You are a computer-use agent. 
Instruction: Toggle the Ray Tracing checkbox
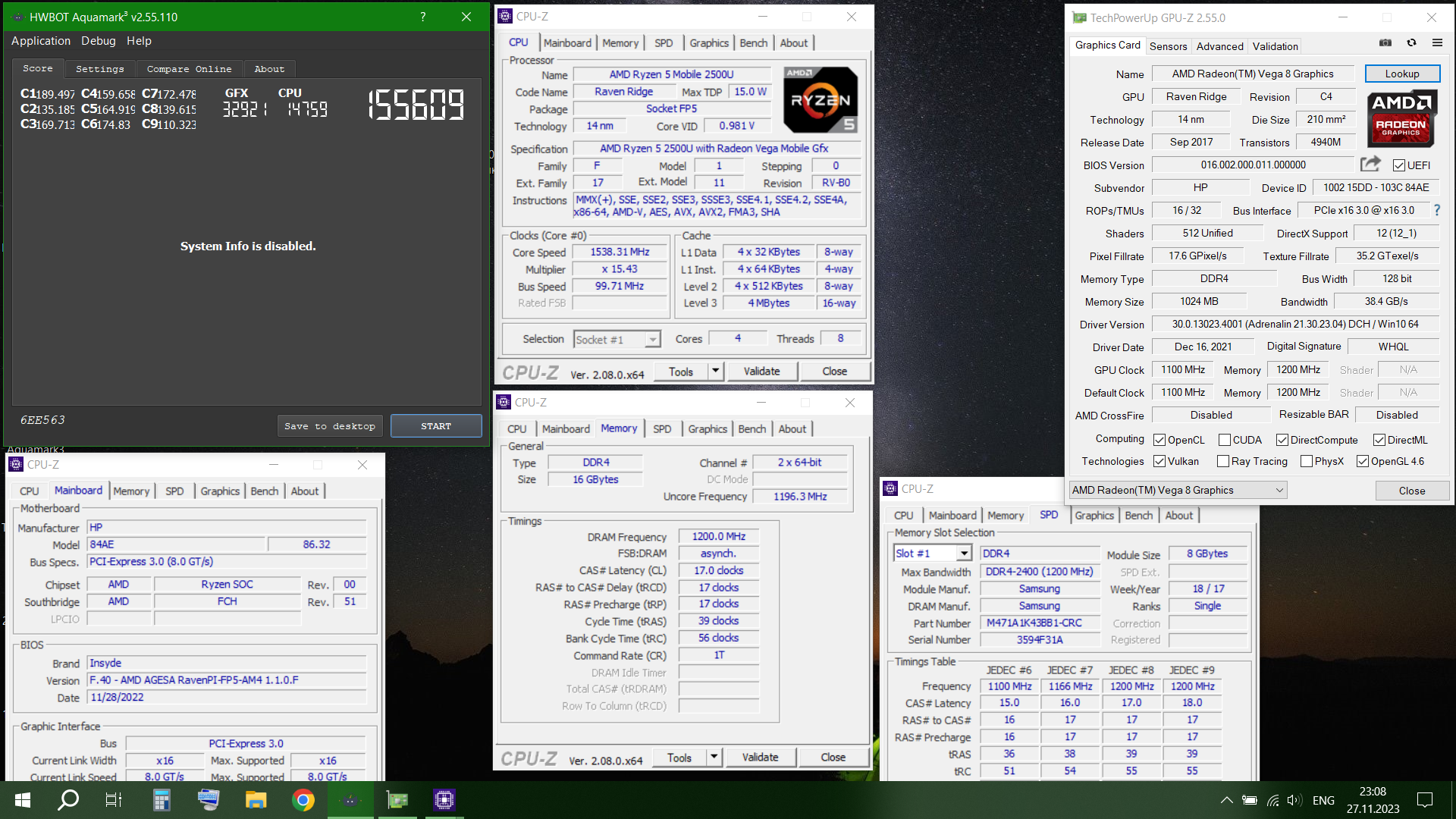click(x=1222, y=461)
